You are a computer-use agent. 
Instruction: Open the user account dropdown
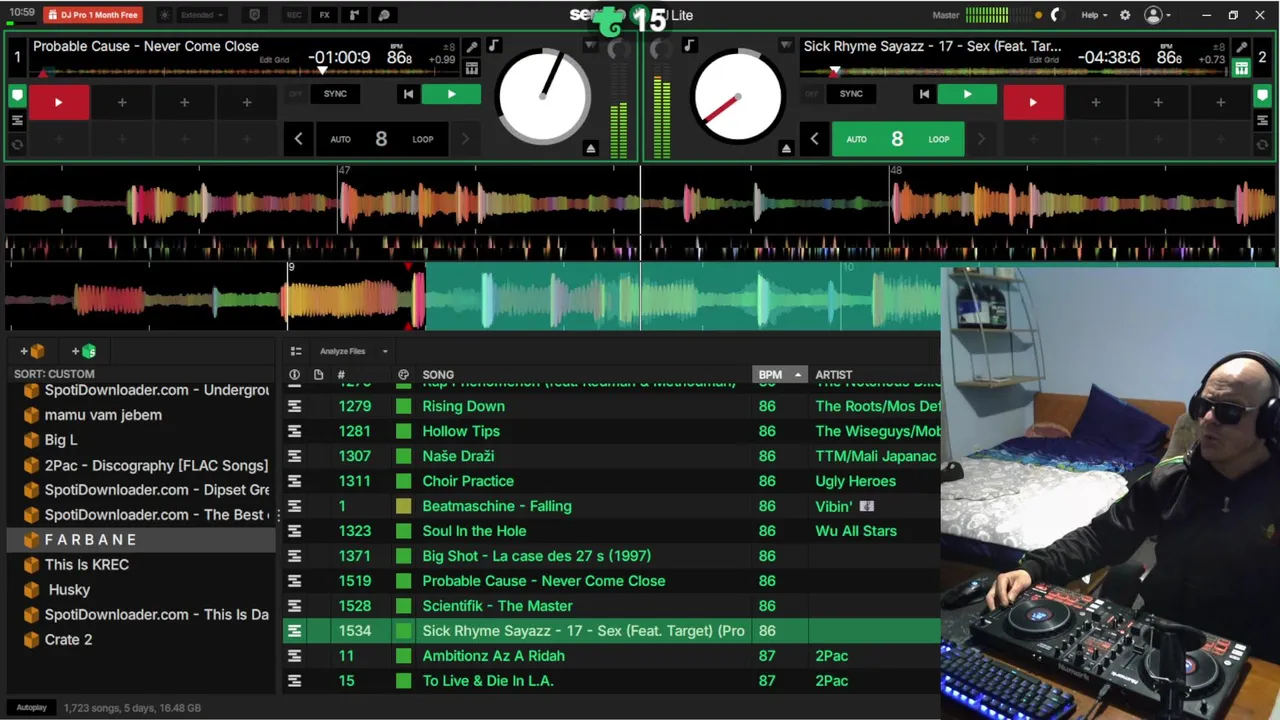click(1158, 15)
